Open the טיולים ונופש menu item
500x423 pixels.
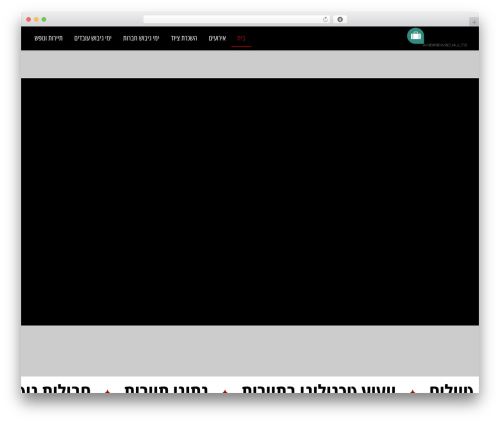click(x=48, y=38)
